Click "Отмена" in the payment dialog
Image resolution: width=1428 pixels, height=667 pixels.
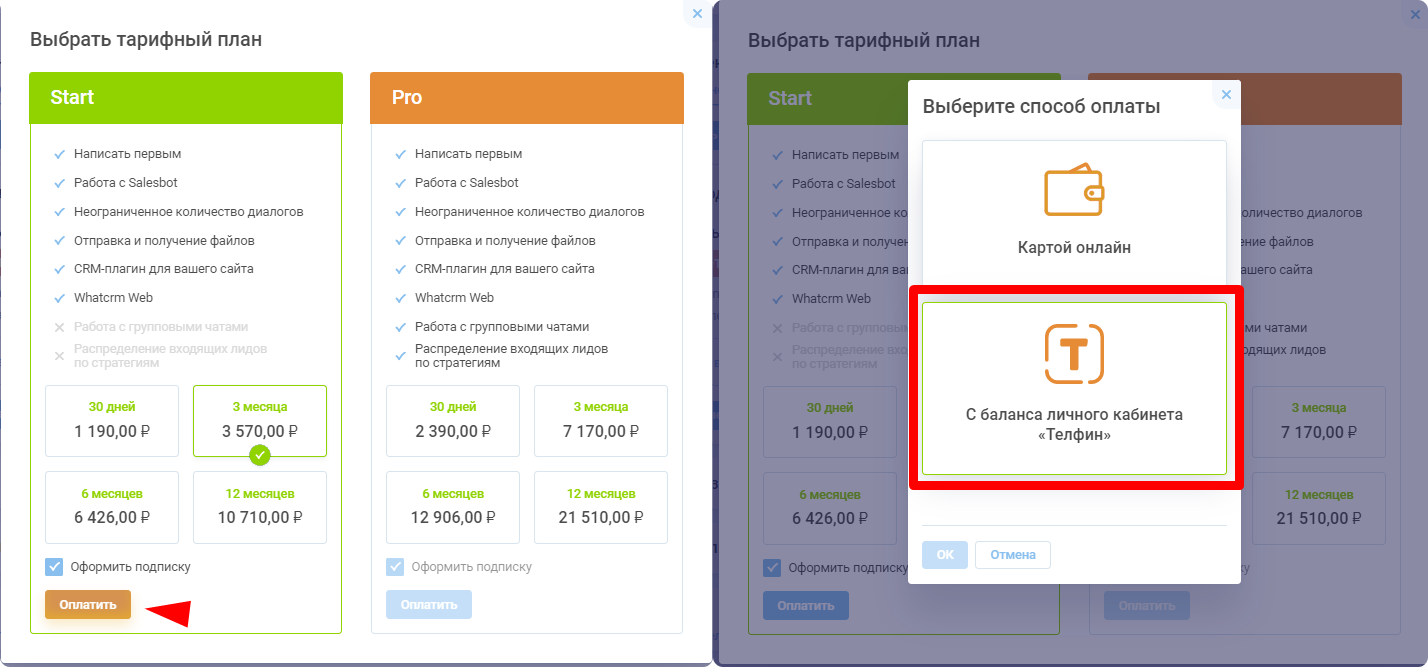click(1013, 555)
